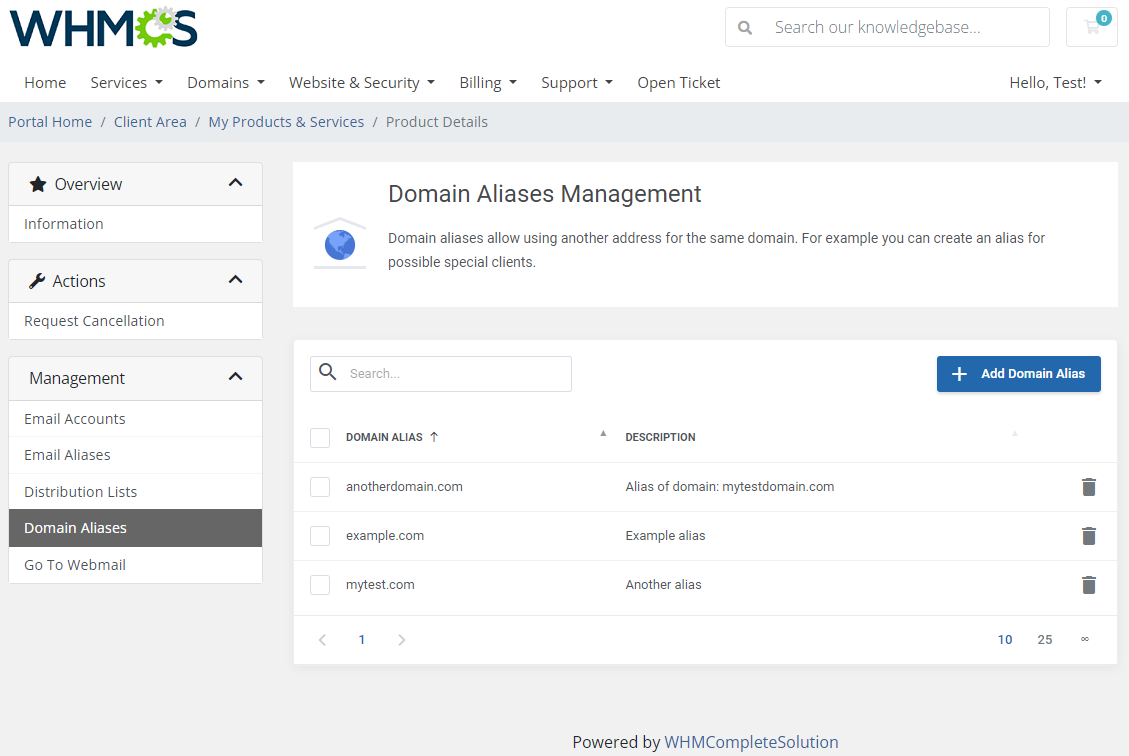
Task: Click the magnifier icon in the alias search box
Action: click(x=328, y=372)
